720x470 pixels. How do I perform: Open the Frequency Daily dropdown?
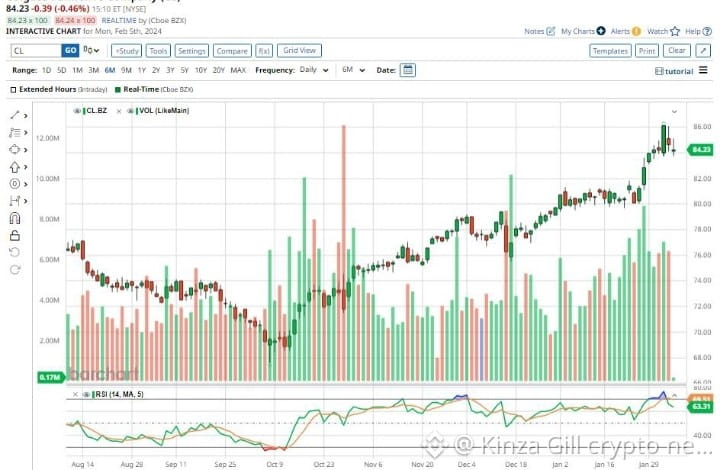point(314,70)
